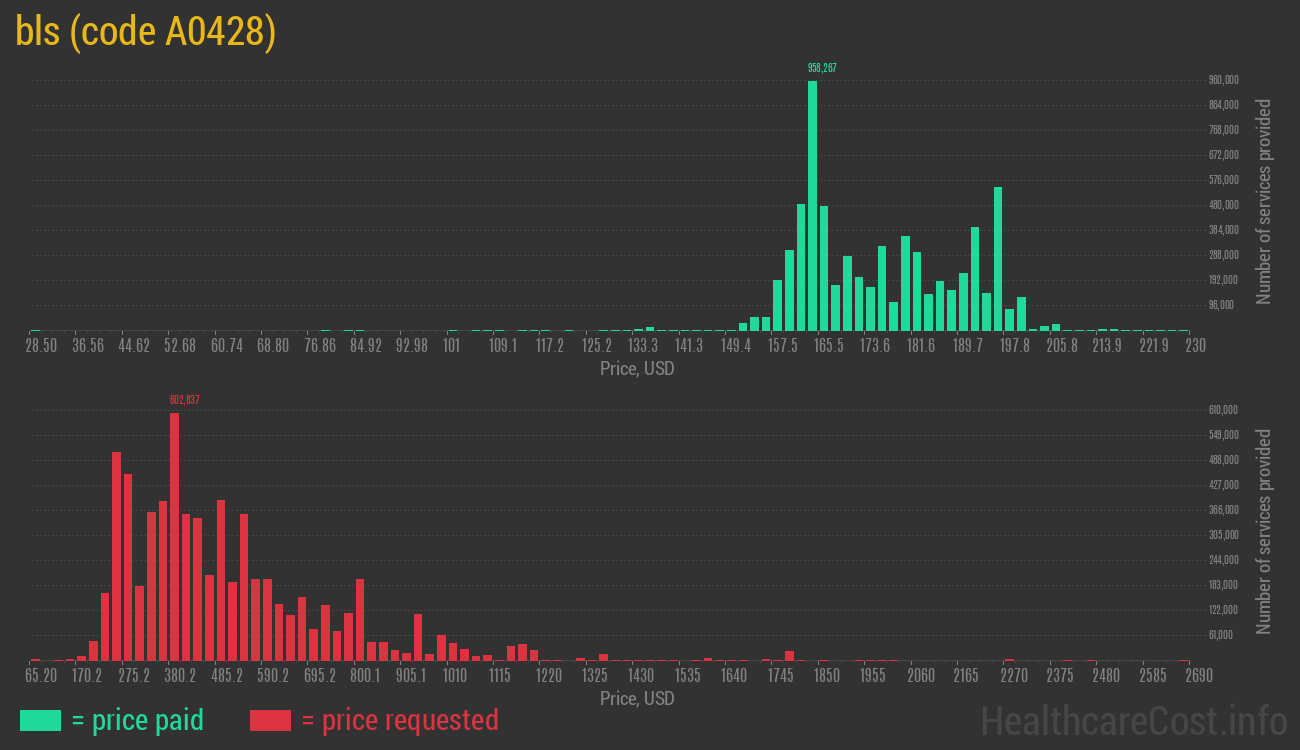The height and width of the screenshot is (750, 1300).
Task: Click the top chart's Number of services provided label
Action: coord(1264,201)
